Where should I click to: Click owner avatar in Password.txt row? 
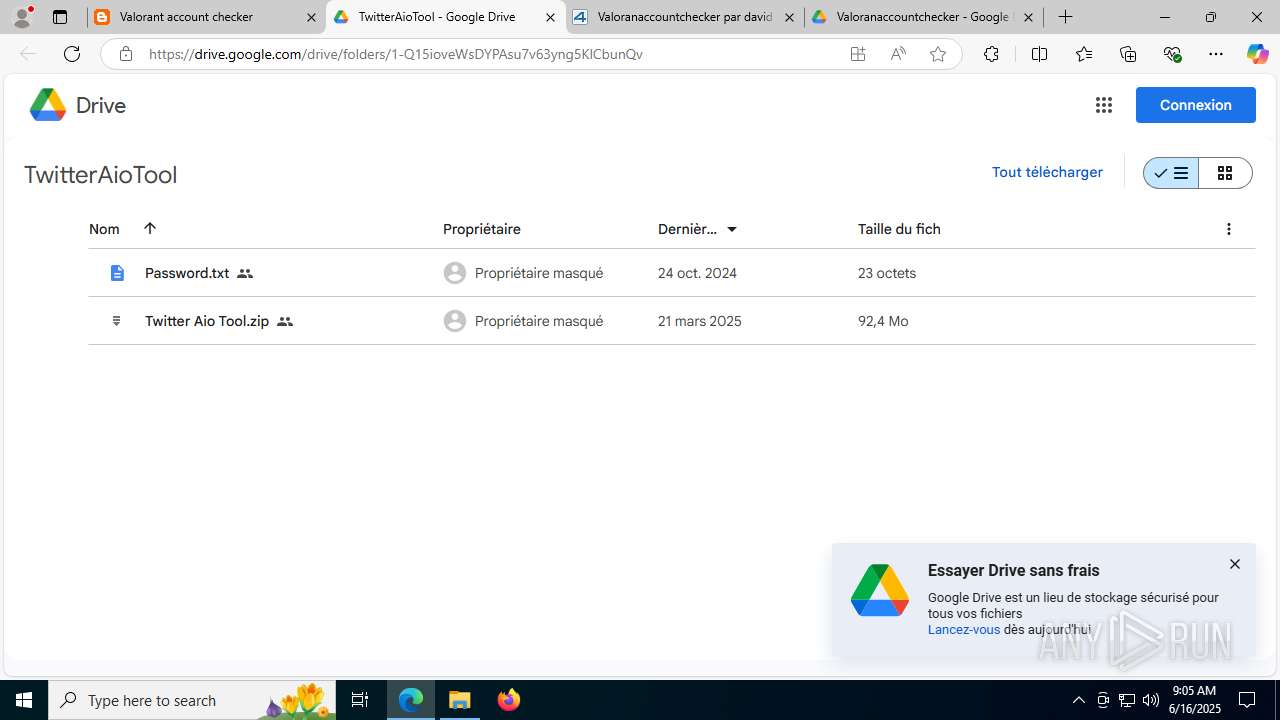coord(455,273)
